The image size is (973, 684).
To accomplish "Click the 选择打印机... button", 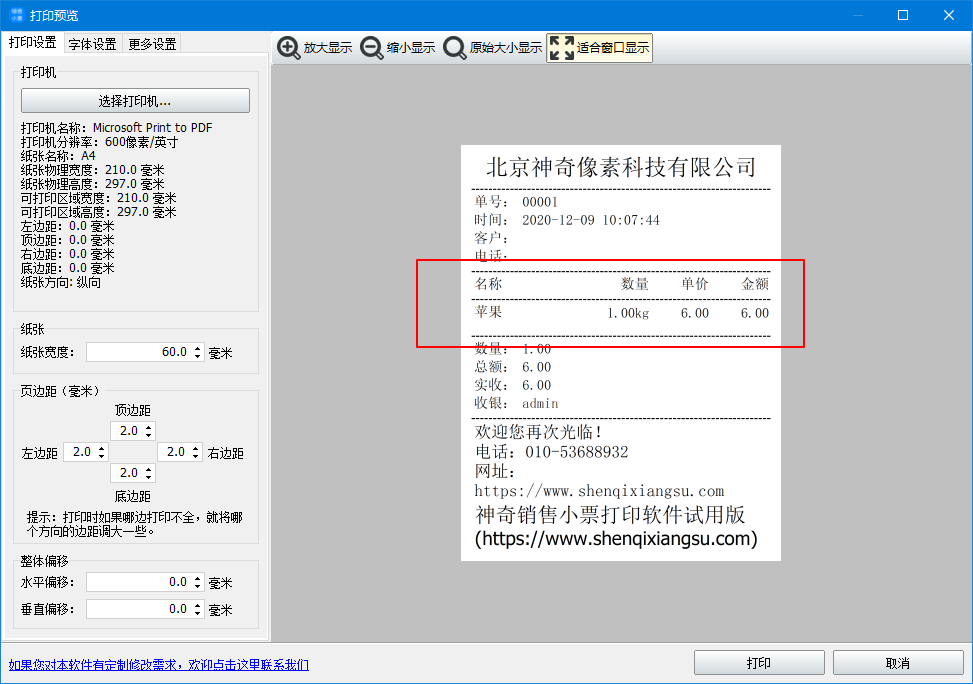I will pyautogui.click(x=135, y=101).
